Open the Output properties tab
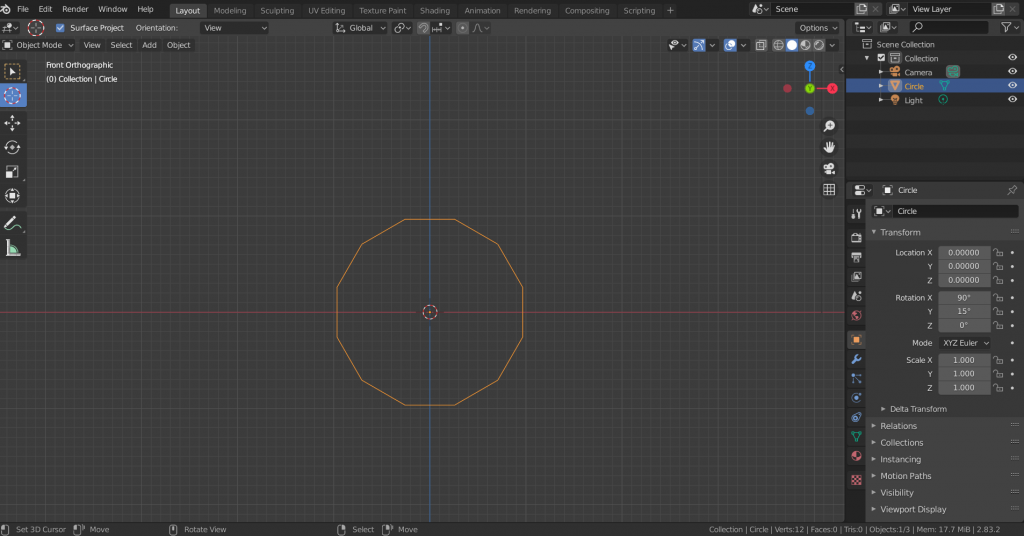1024x536 pixels. (856, 257)
